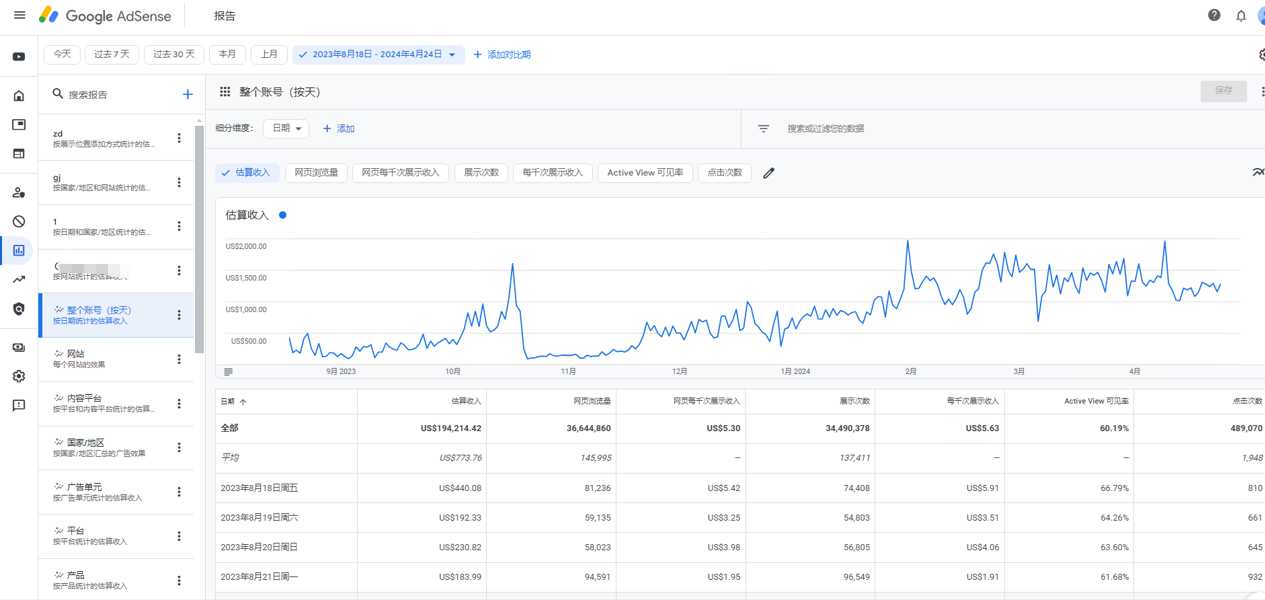Image resolution: width=1265 pixels, height=600 pixels.
Task: Open more options for zd report
Action: [179, 138]
